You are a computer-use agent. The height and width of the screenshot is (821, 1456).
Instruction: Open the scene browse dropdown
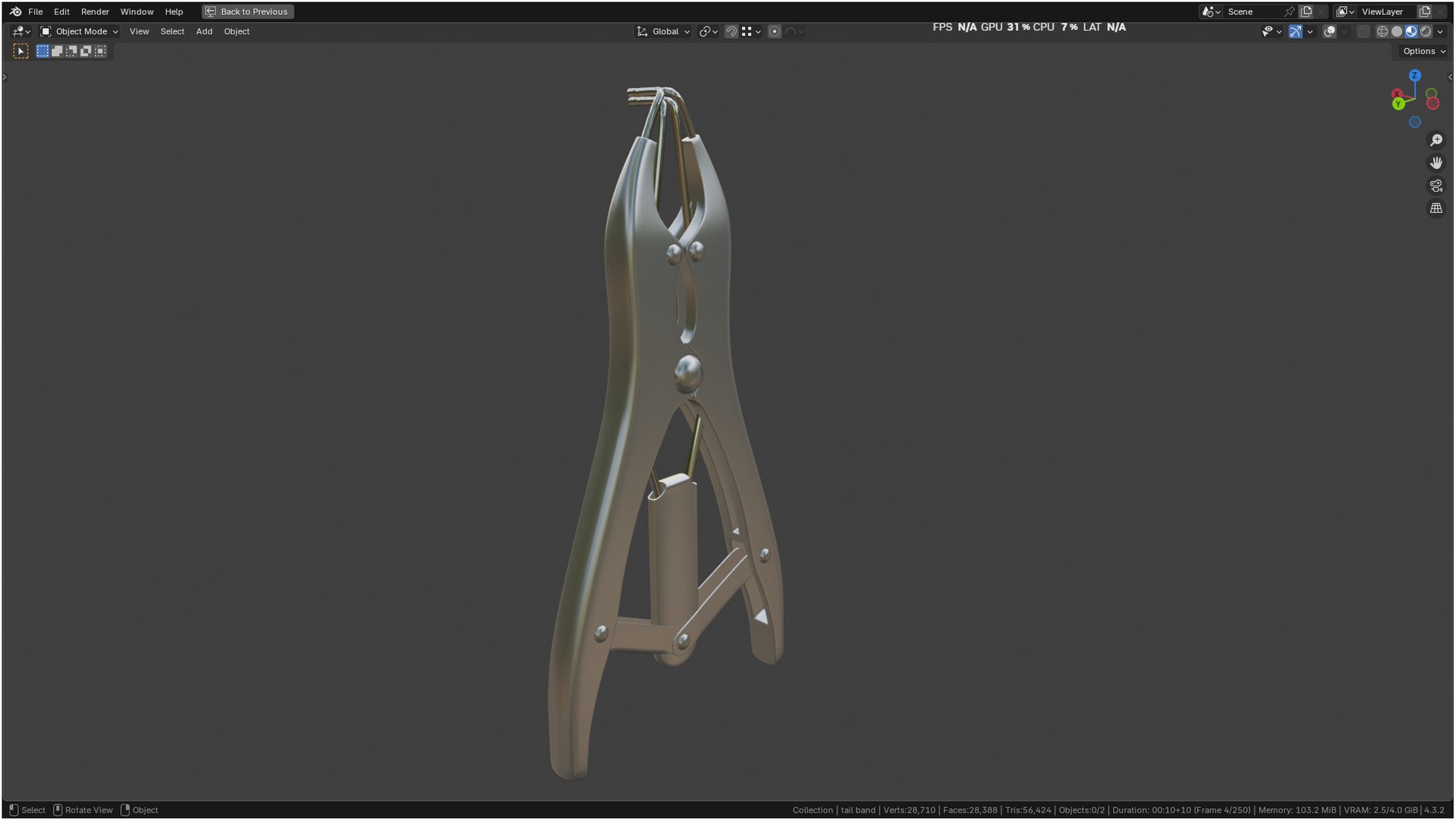1210,11
